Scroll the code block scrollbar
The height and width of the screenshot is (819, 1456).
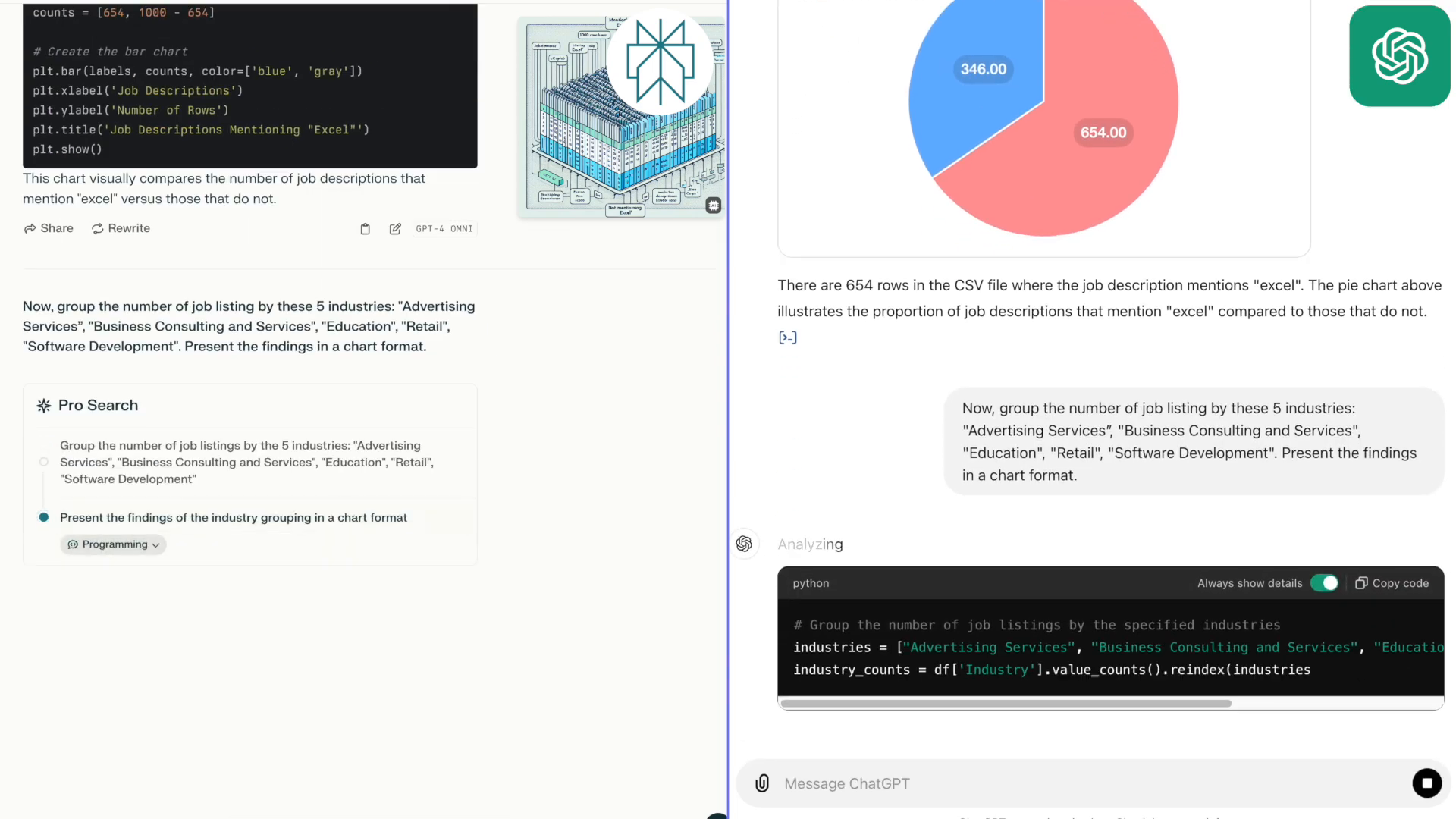tap(1009, 703)
